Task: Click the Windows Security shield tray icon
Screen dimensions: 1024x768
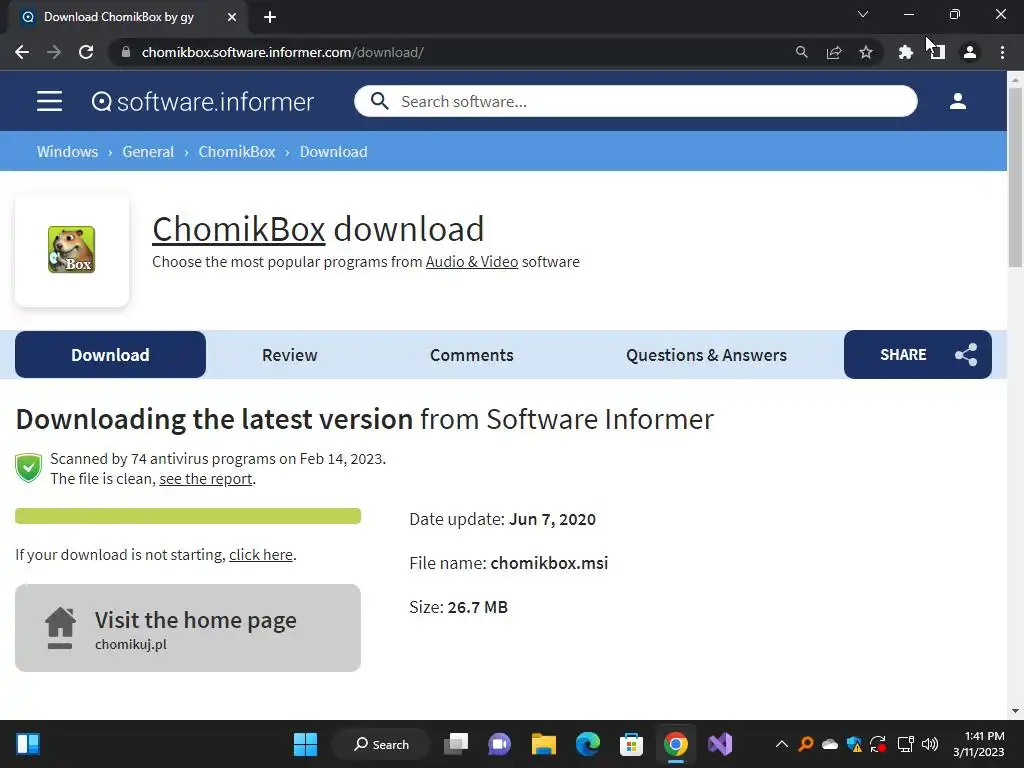Action: click(x=854, y=744)
